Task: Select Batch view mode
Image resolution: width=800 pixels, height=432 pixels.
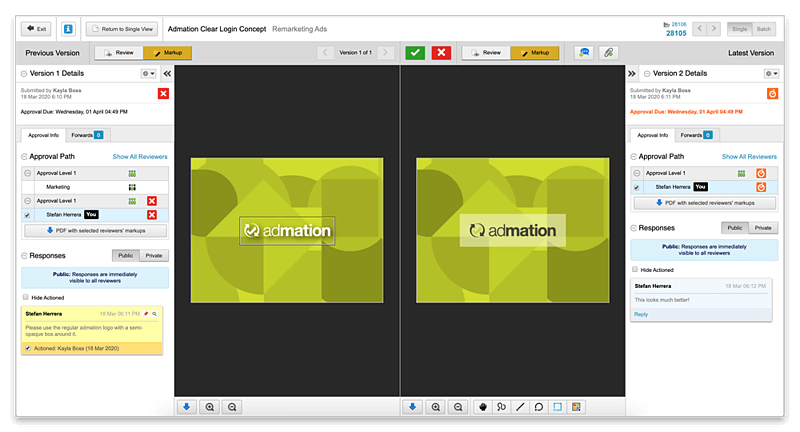Action: (764, 29)
